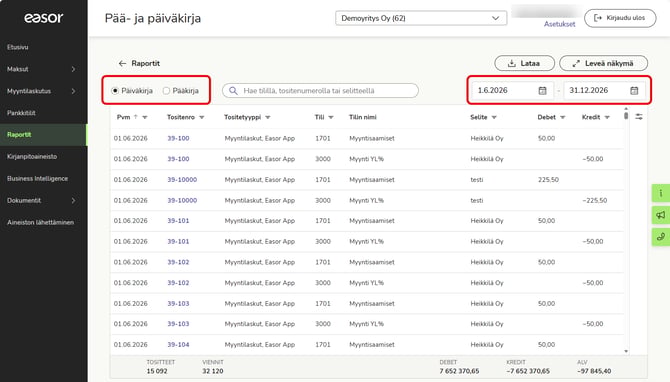Open the Debet column filter dropdown
Screen dimensions: 670x382
point(562,118)
